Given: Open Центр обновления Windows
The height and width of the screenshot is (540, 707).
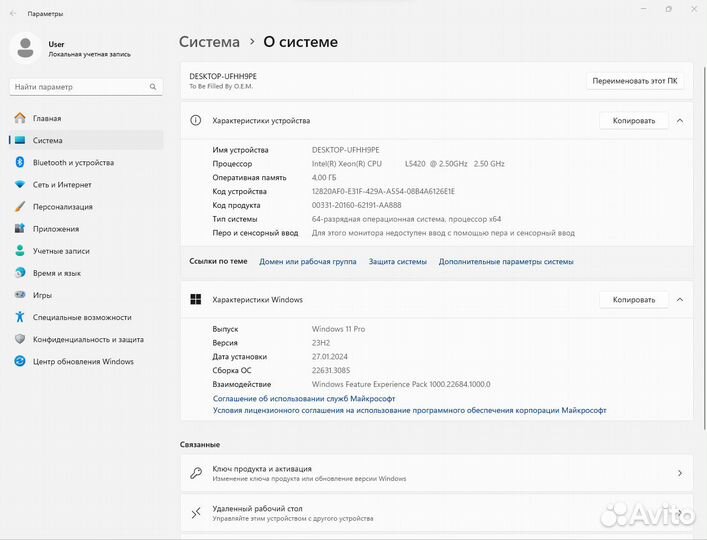Looking at the screenshot, I should tap(86, 361).
